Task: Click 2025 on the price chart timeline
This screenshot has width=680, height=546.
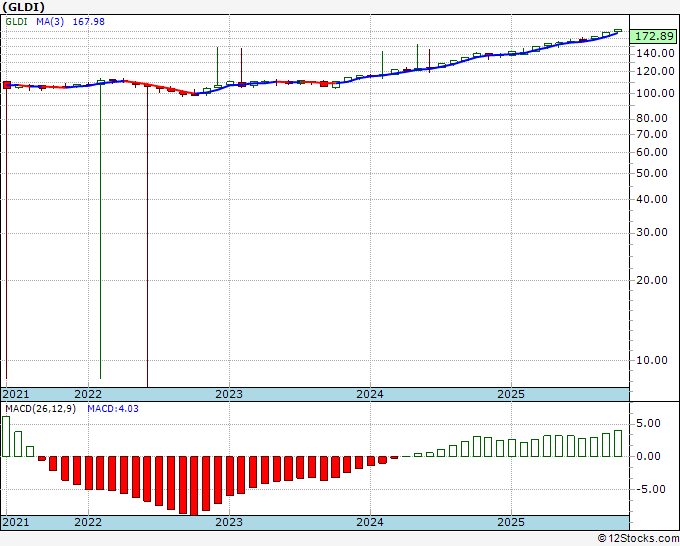Action: (511, 394)
